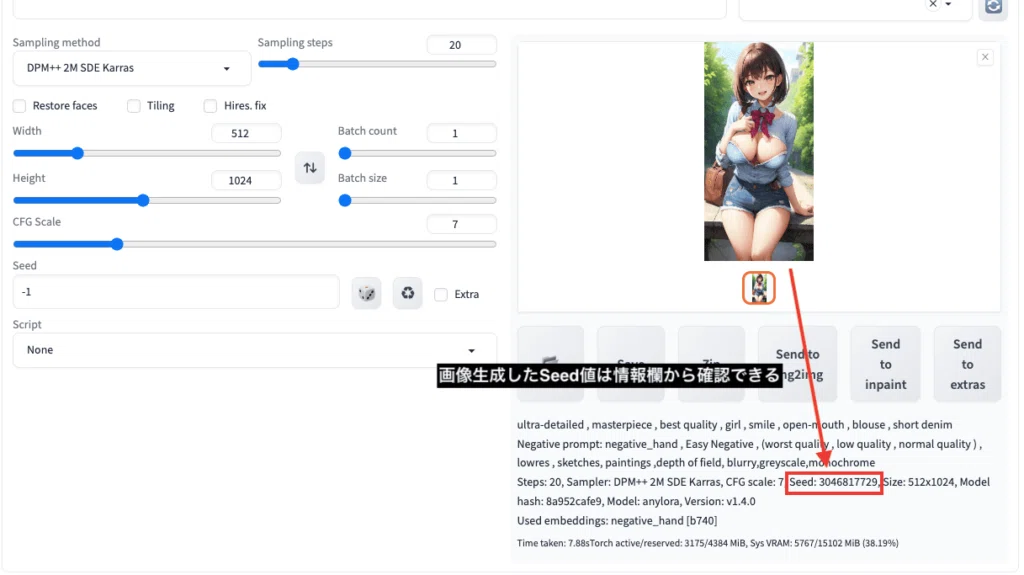The height and width of the screenshot is (575, 1024).
Task: Expand the top-right dropdown arrow beside refresh
Action: click(948, 5)
